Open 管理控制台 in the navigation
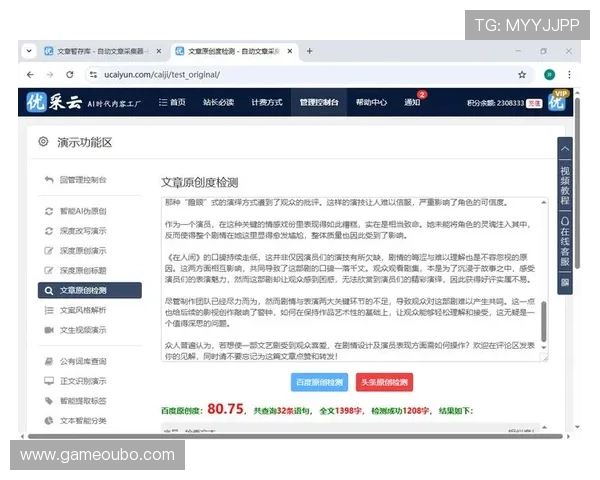 (x=319, y=102)
